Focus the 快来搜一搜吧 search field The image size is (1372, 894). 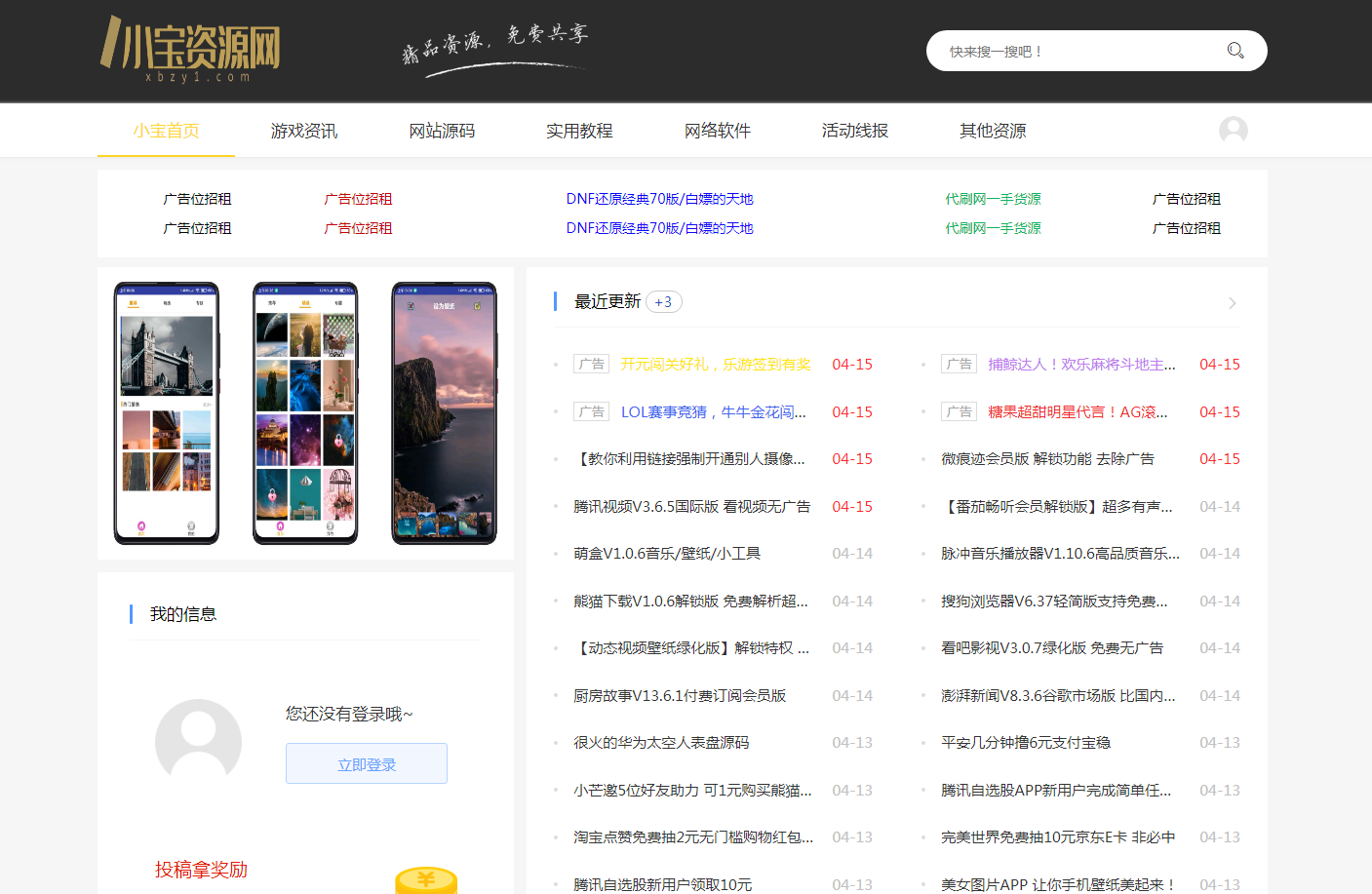tap(1073, 52)
